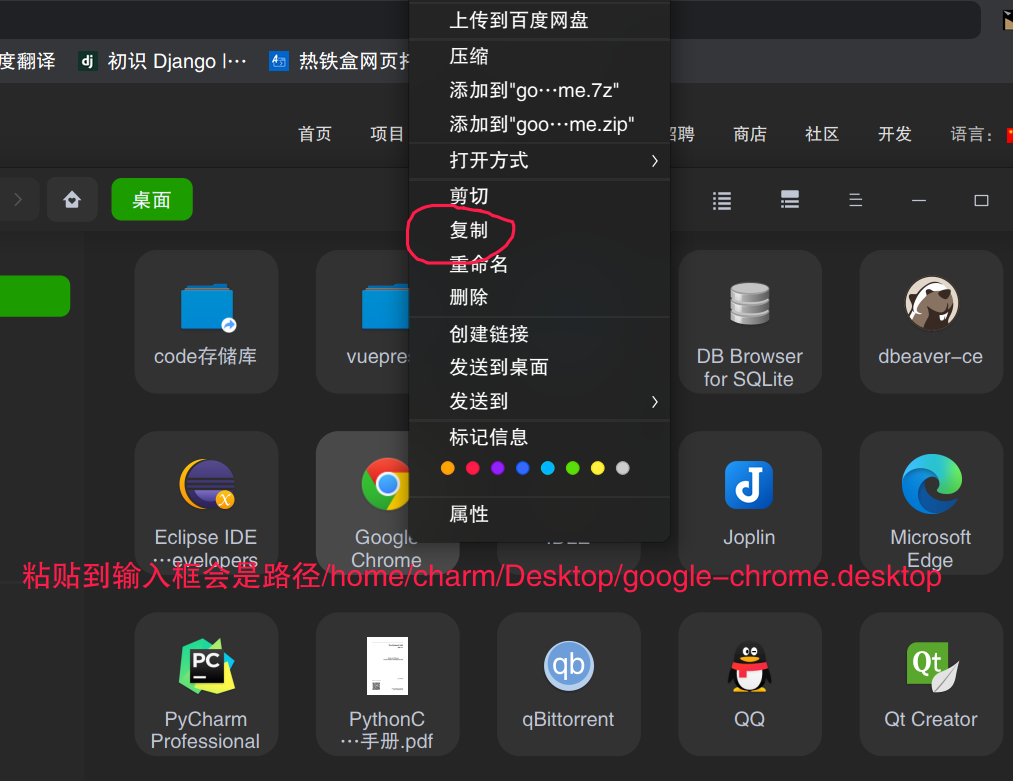The height and width of the screenshot is (781, 1013).
Task: Expand the 打开方式 submenu
Action: click(x=539, y=160)
